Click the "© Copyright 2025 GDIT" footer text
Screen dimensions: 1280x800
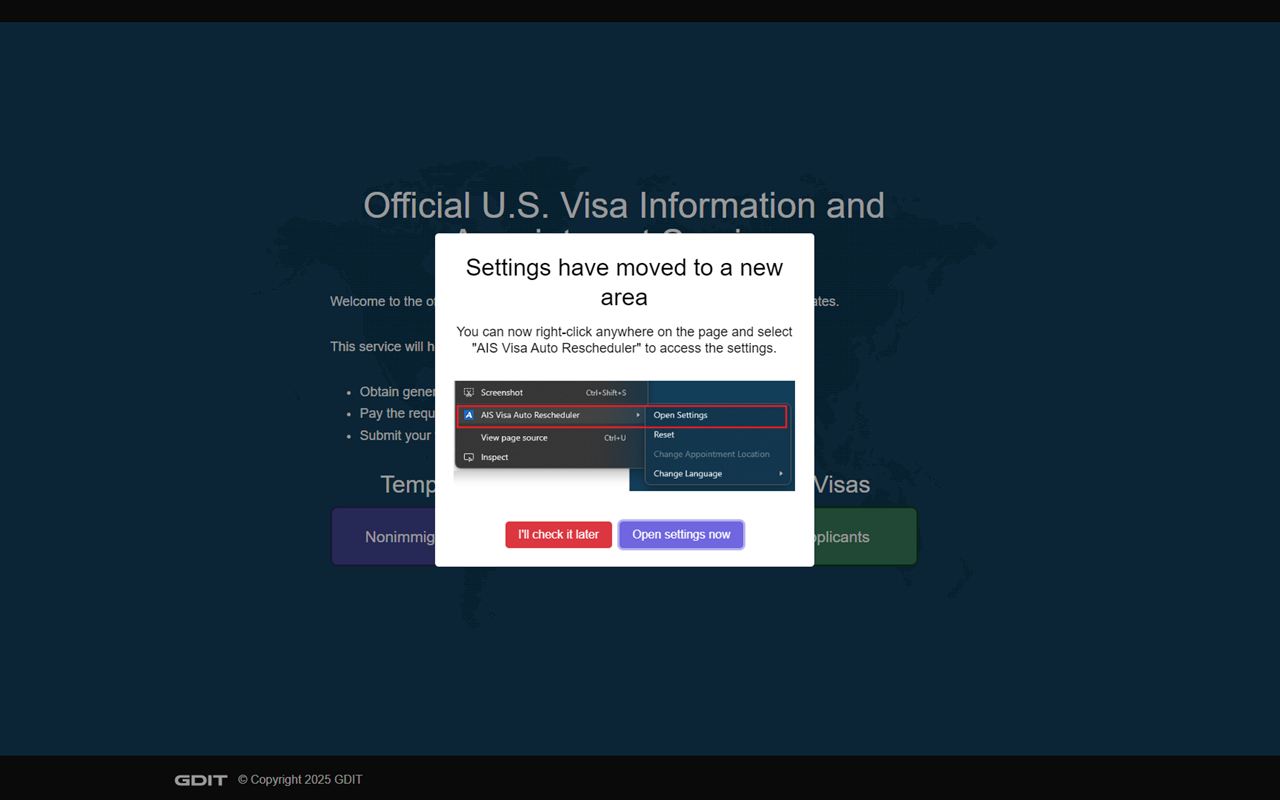(x=300, y=780)
